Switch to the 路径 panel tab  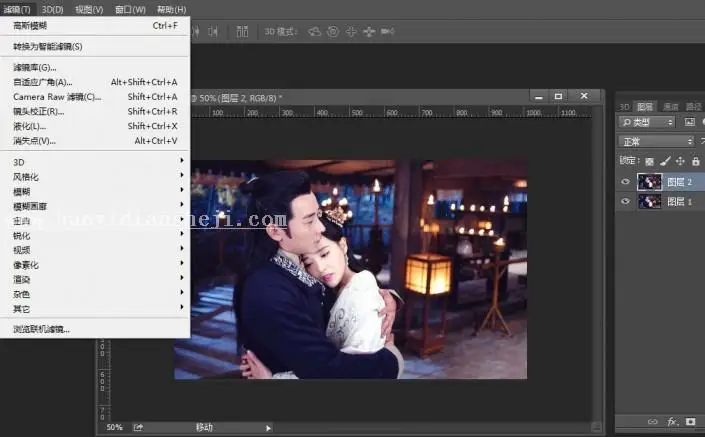coord(693,107)
